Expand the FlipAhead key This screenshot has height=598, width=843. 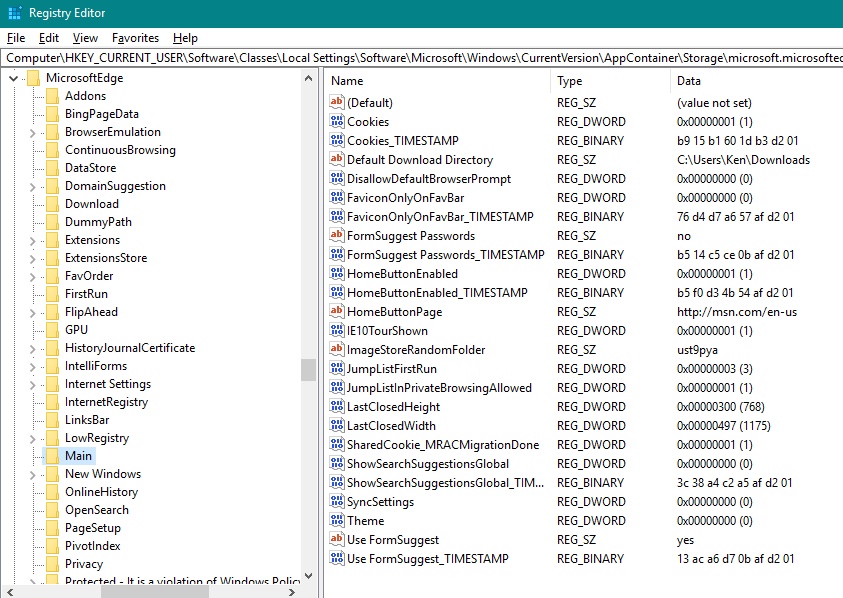(32, 312)
